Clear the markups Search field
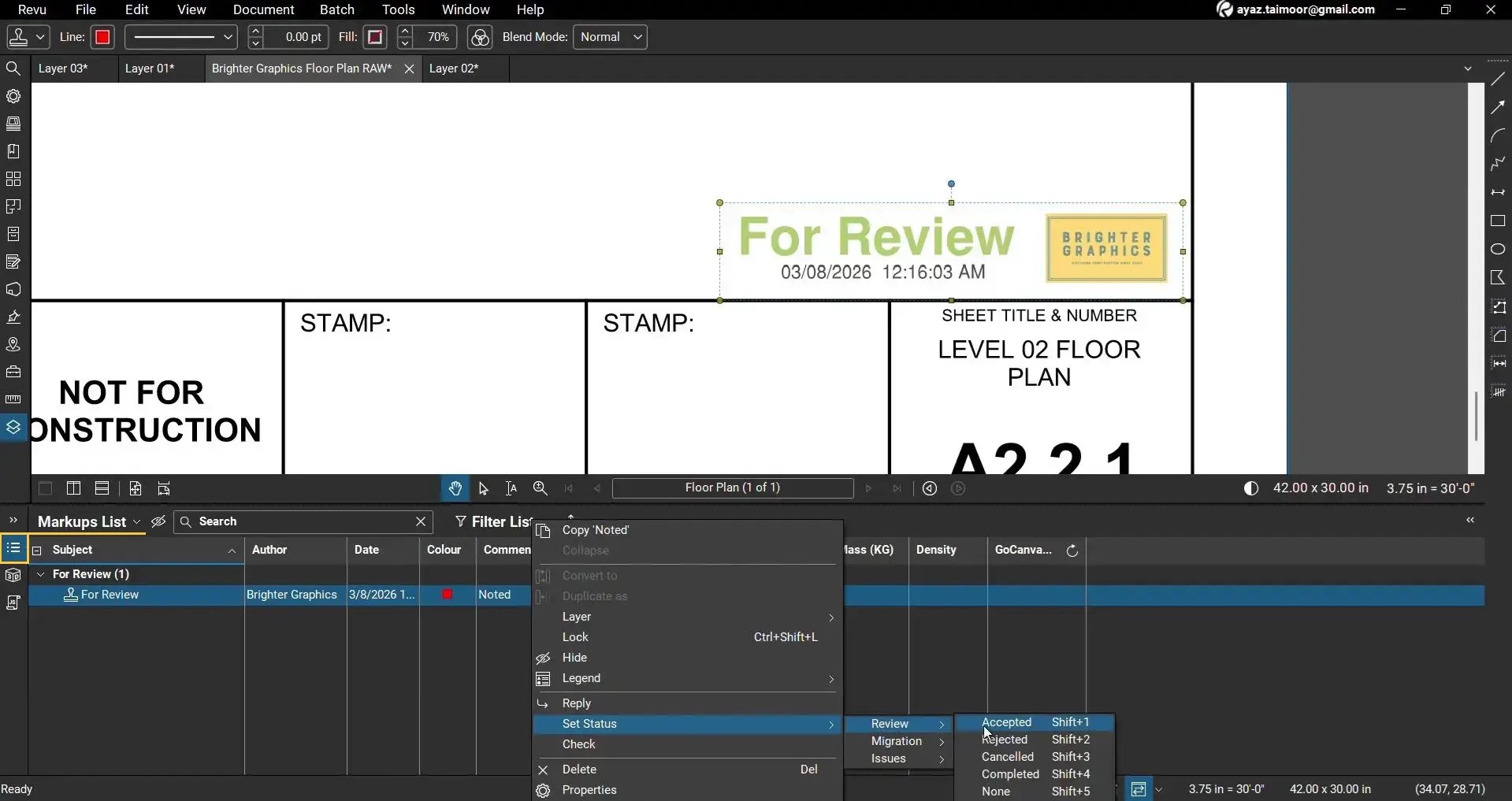 (421, 521)
